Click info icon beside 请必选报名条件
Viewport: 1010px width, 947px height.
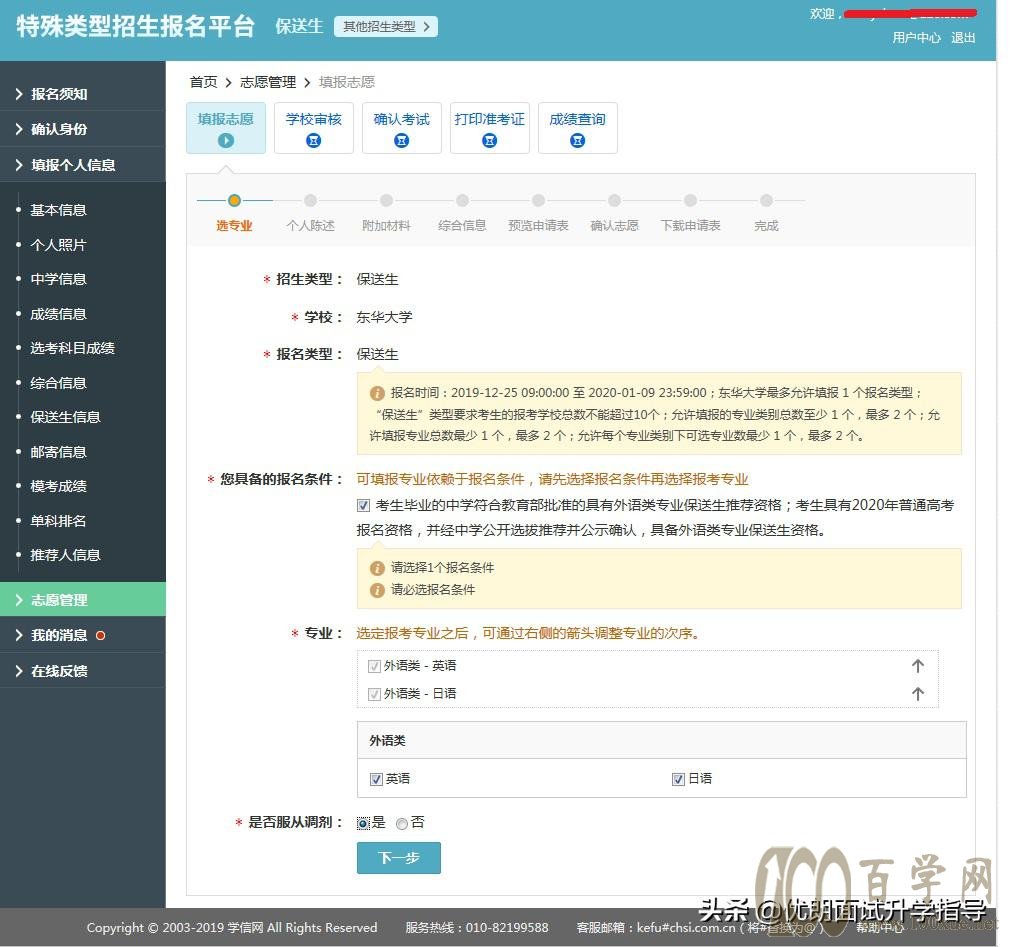point(377,590)
